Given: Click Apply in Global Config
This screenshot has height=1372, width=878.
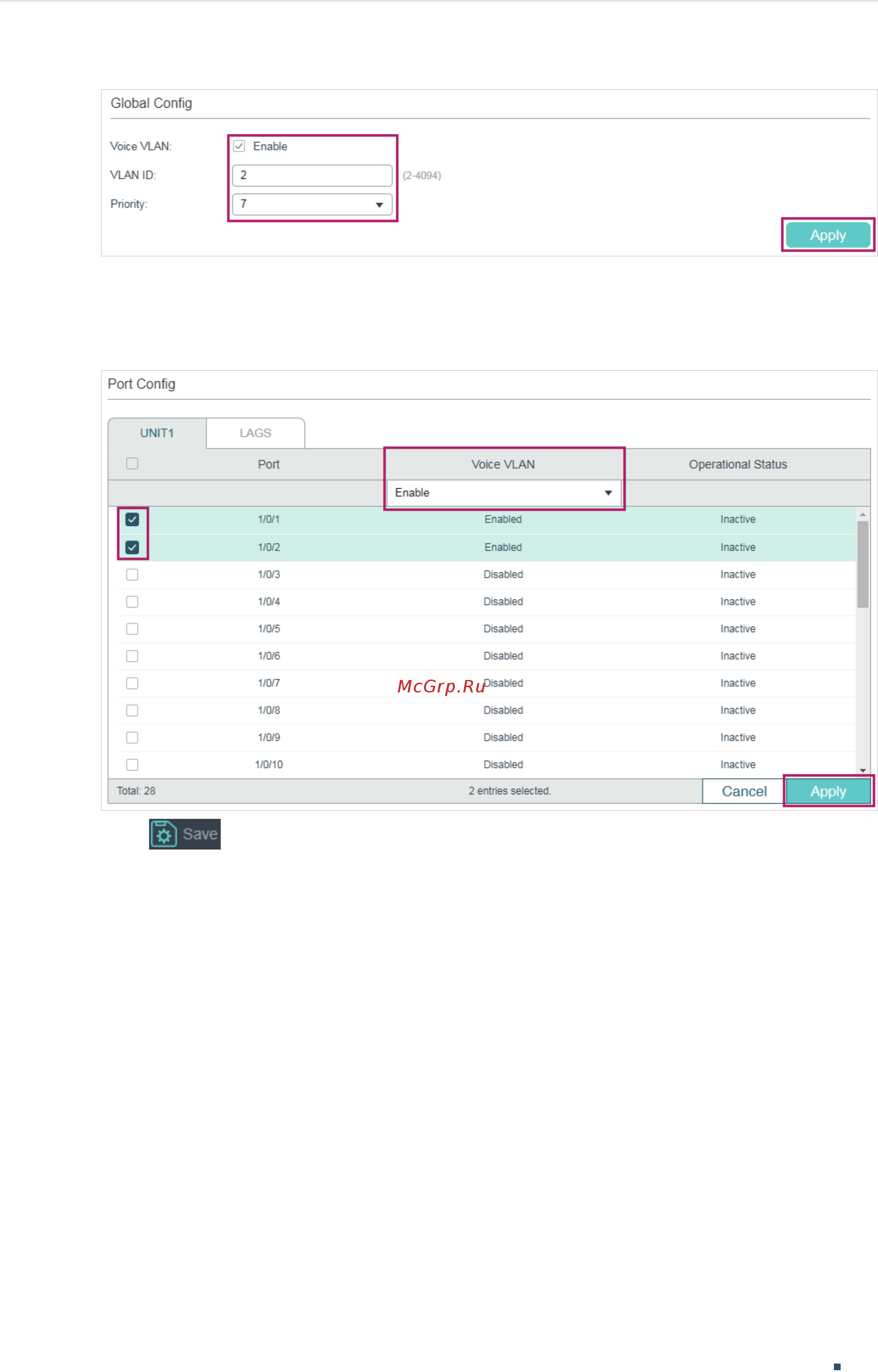Looking at the screenshot, I should click(x=828, y=235).
